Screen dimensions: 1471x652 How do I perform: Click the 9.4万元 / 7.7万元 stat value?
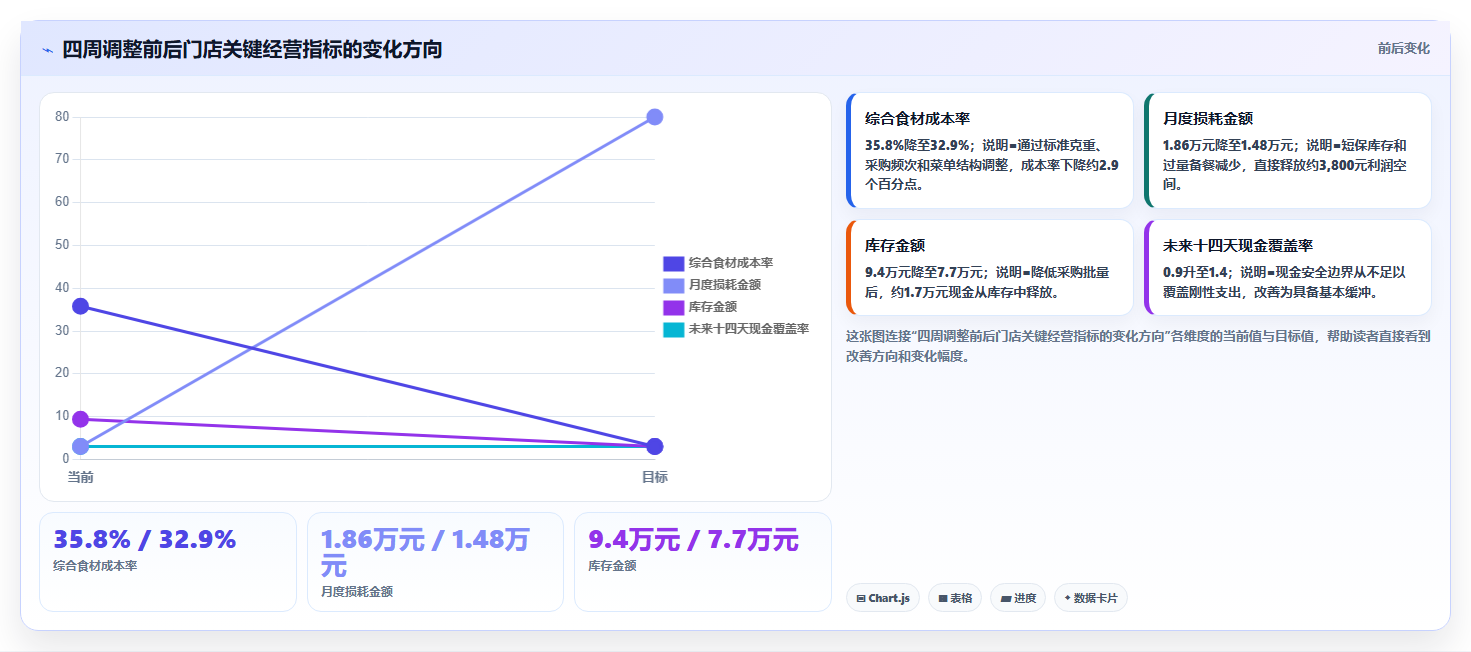[x=693, y=540]
